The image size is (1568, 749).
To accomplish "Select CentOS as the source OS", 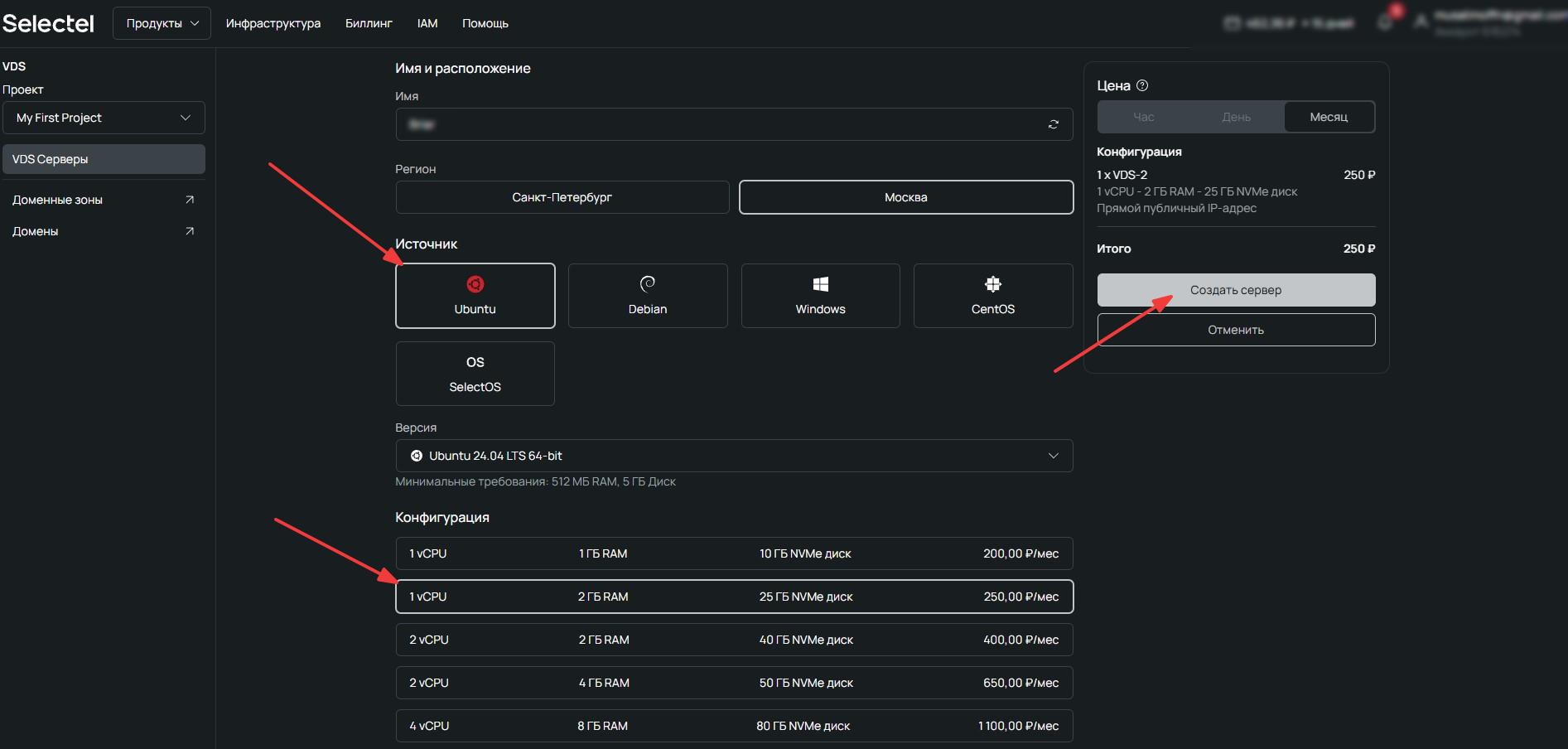I will (993, 296).
